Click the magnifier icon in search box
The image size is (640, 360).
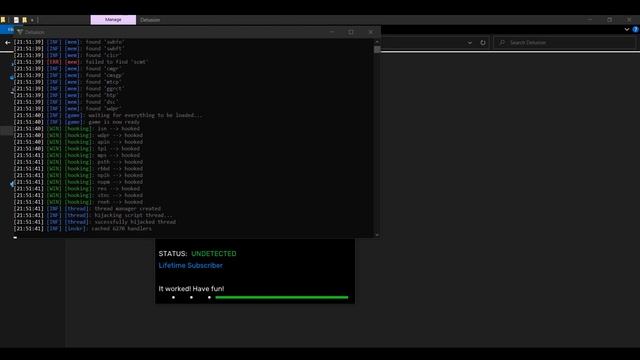pyautogui.click(x=502, y=42)
